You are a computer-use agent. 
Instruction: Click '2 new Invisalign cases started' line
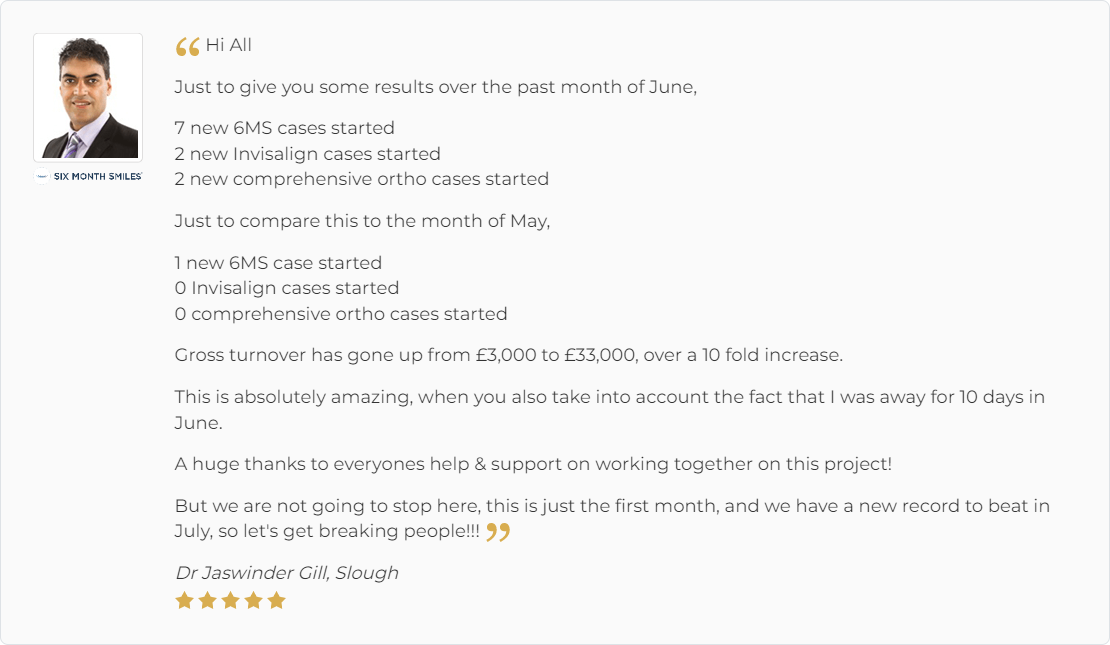pos(308,154)
